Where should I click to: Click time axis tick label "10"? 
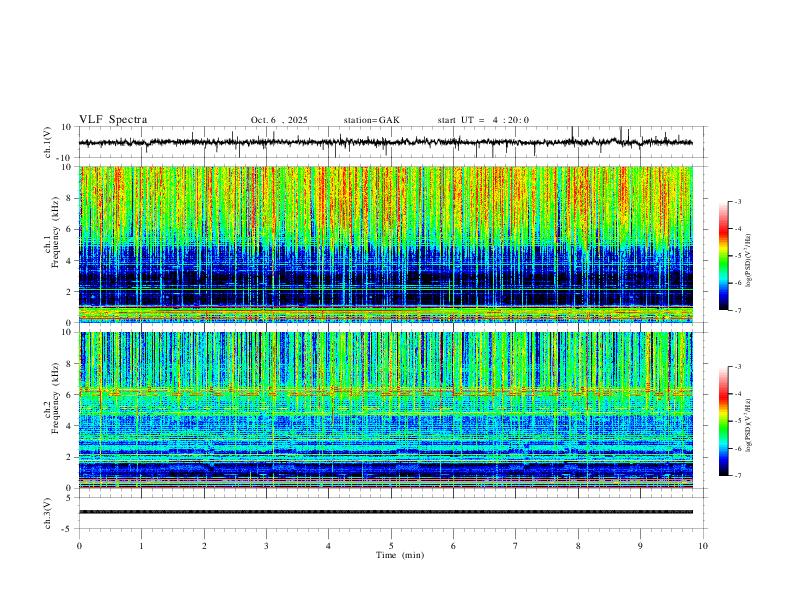703,546
